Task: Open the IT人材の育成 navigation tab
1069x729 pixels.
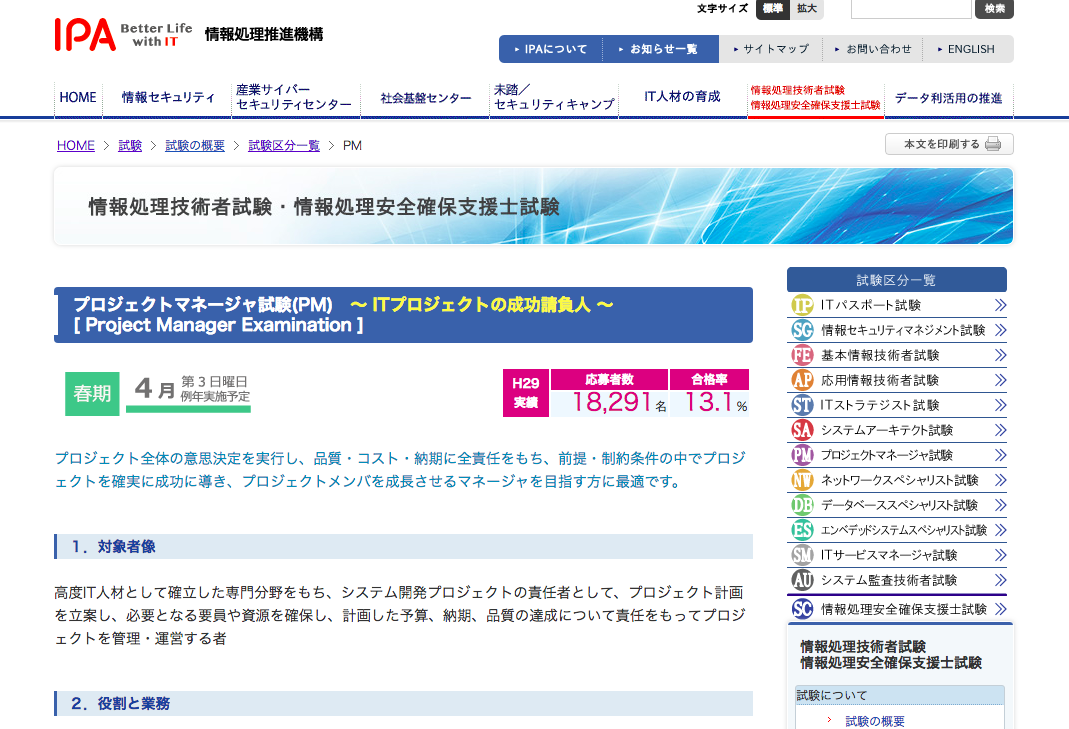Action: tap(682, 98)
